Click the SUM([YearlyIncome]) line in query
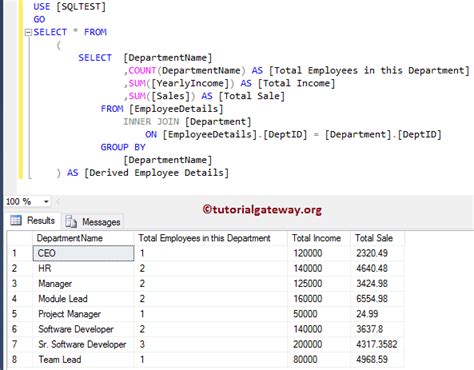Viewport: 474px width, 370px height. (229, 83)
